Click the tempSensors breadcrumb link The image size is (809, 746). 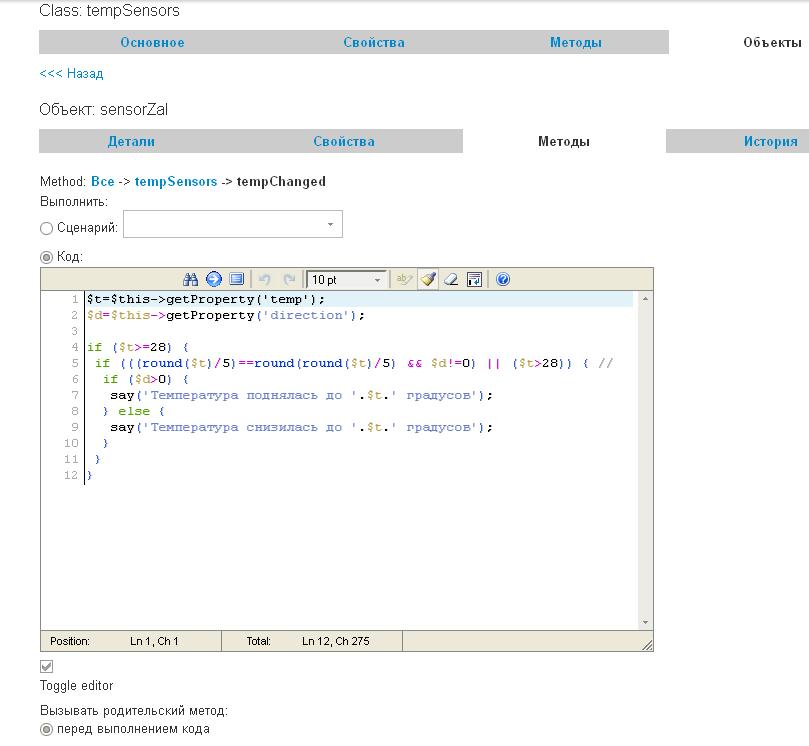tap(176, 181)
